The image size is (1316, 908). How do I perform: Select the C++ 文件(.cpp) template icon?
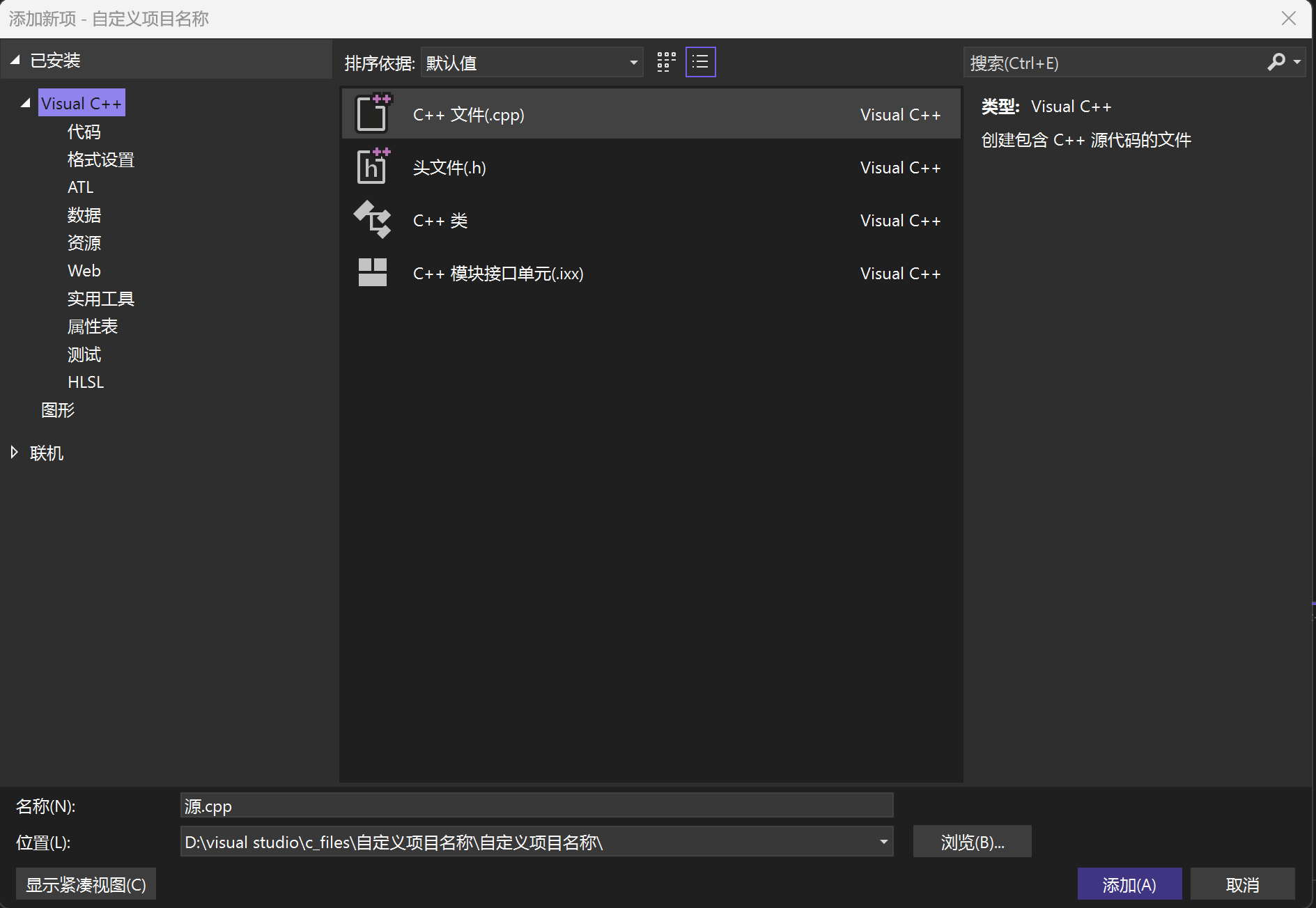[x=373, y=113]
